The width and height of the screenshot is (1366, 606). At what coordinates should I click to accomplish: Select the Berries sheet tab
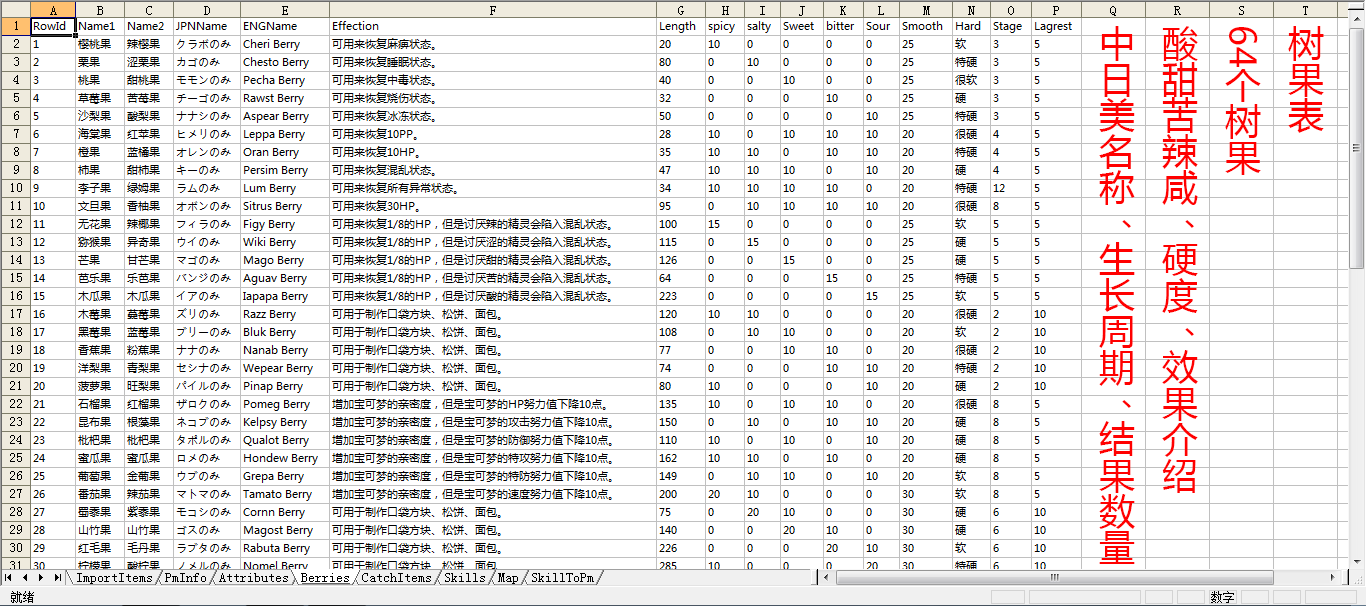pos(325,578)
